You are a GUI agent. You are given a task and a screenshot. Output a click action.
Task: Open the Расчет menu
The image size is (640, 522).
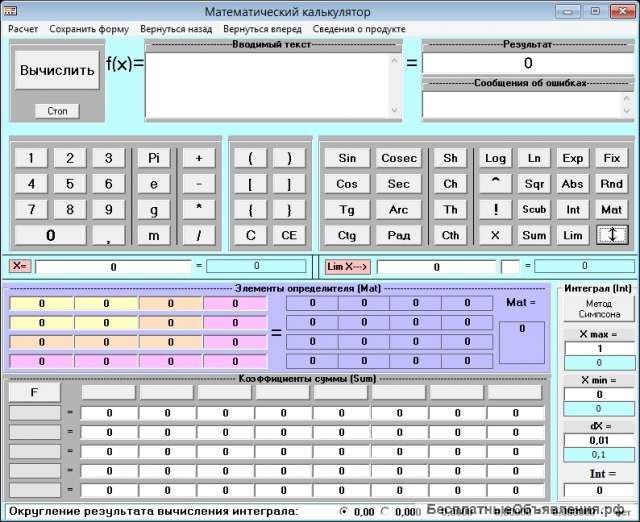23,29
